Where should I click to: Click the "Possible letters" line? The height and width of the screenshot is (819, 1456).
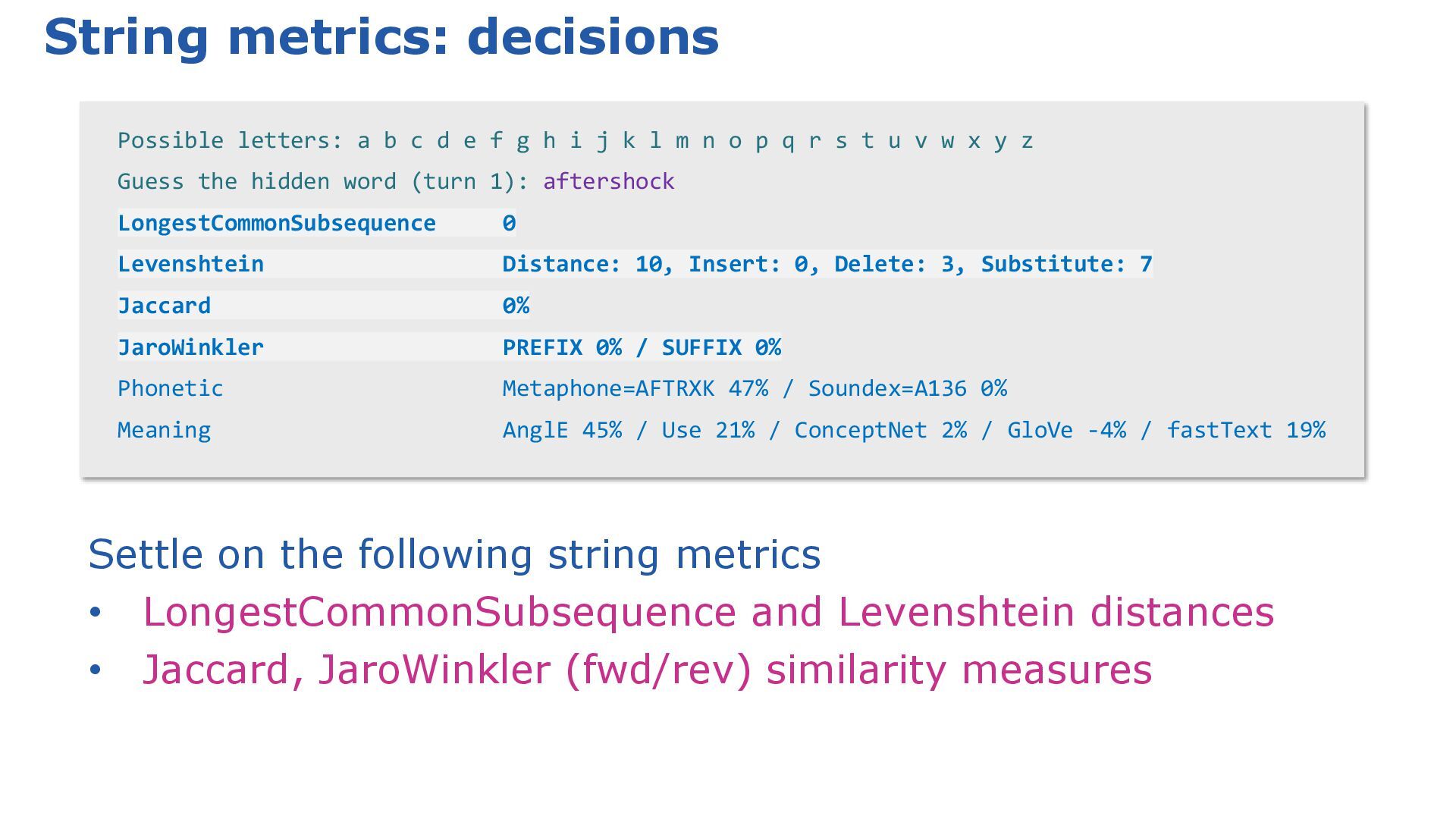tap(576, 141)
